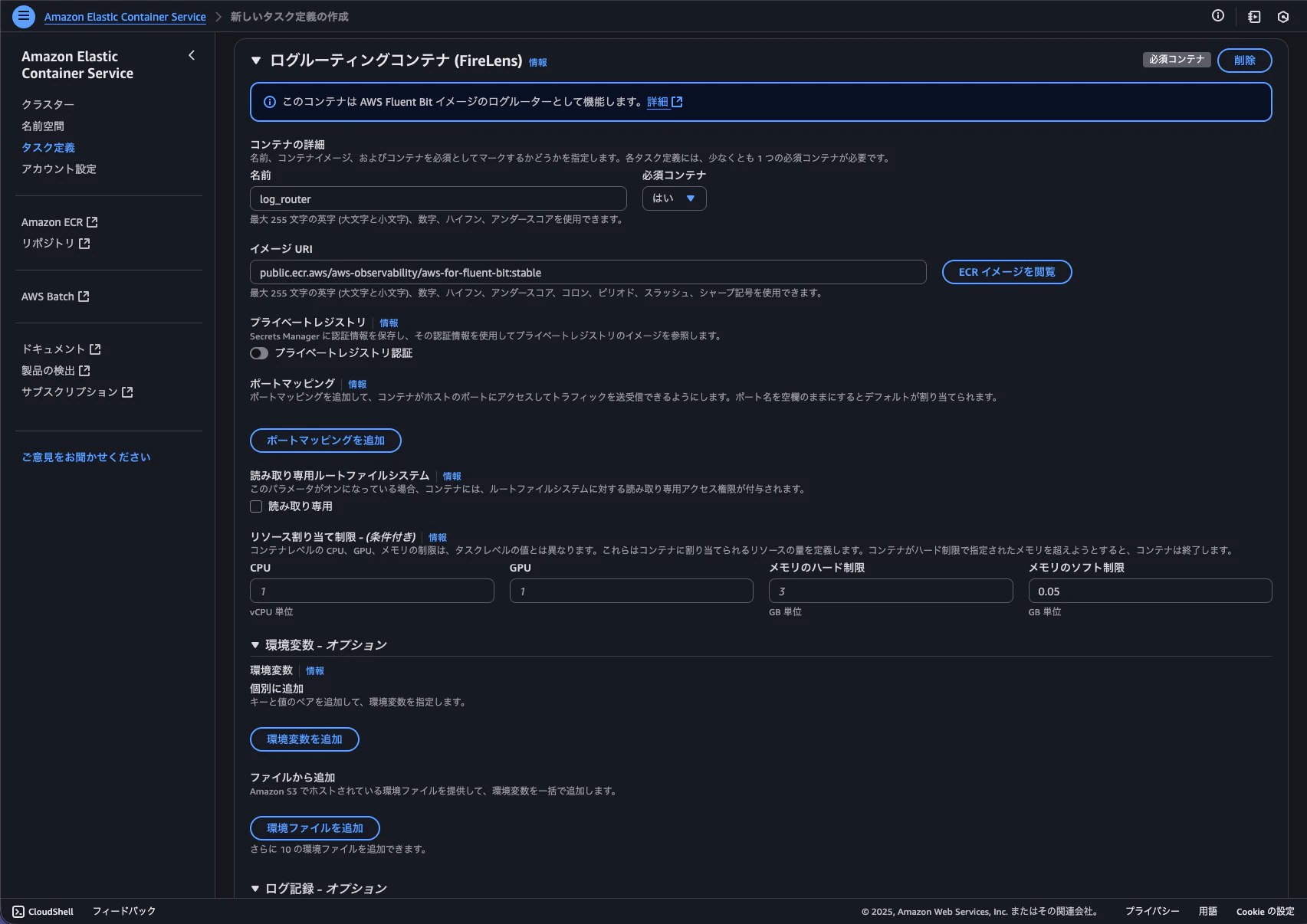
Task: Open 情報 link next to ポートマッピング
Action: tap(357, 385)
